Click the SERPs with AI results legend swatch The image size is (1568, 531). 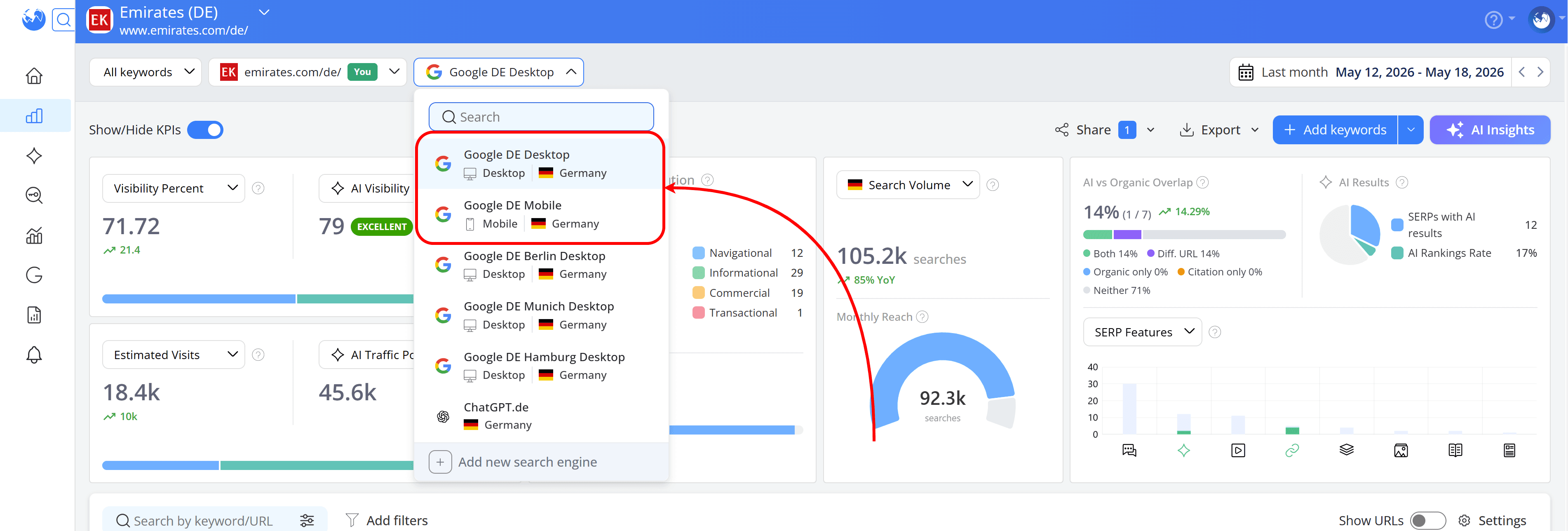tap(1397, 225)
